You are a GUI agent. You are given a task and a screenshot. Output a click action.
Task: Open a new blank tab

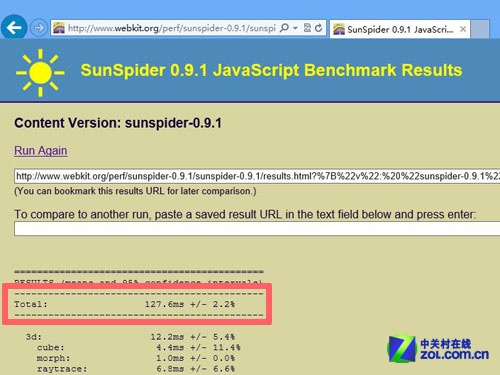click(480, 29)
